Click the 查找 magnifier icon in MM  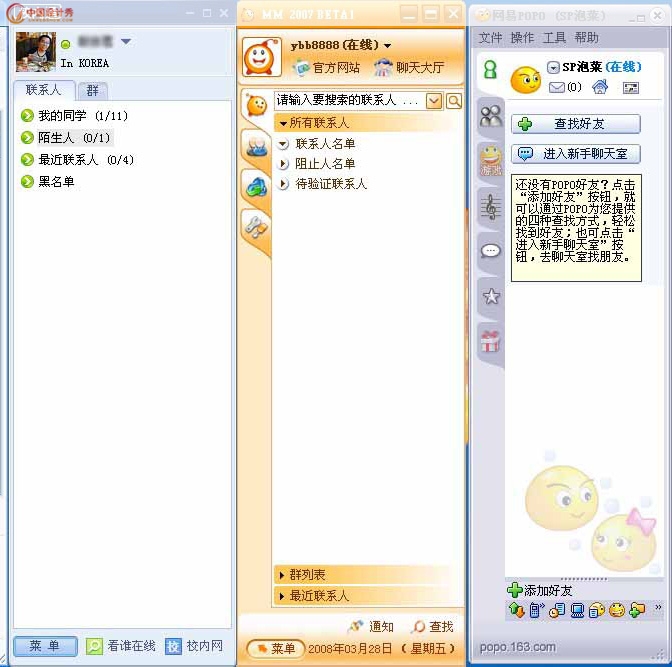418,627
